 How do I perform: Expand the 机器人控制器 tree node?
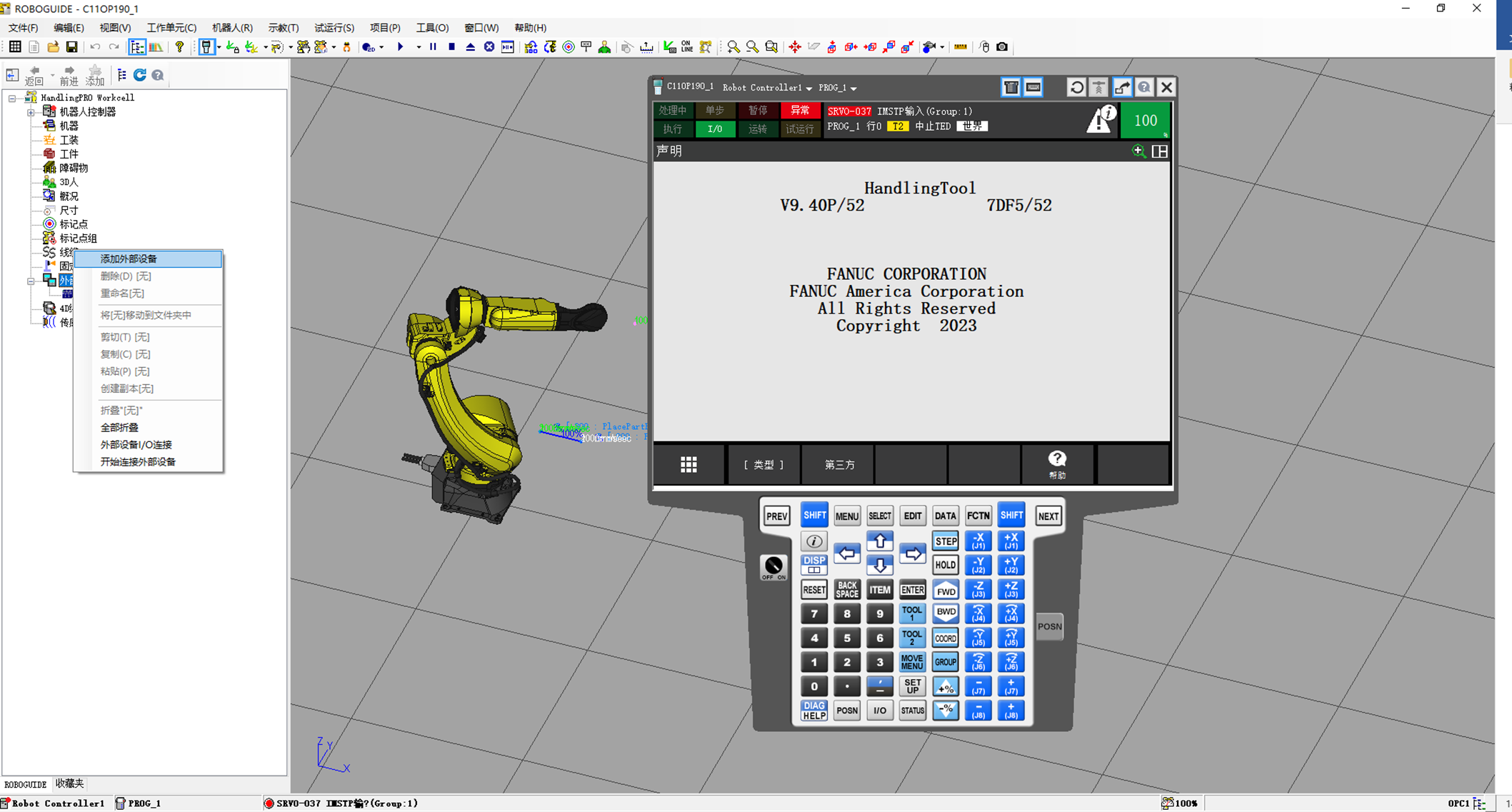[31, 112]
